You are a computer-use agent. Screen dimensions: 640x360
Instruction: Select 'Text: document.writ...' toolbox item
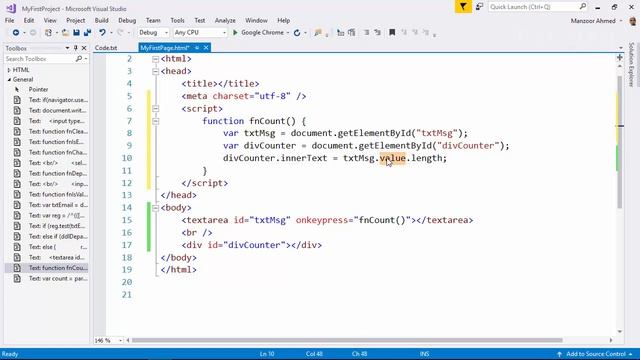point(46,110)
